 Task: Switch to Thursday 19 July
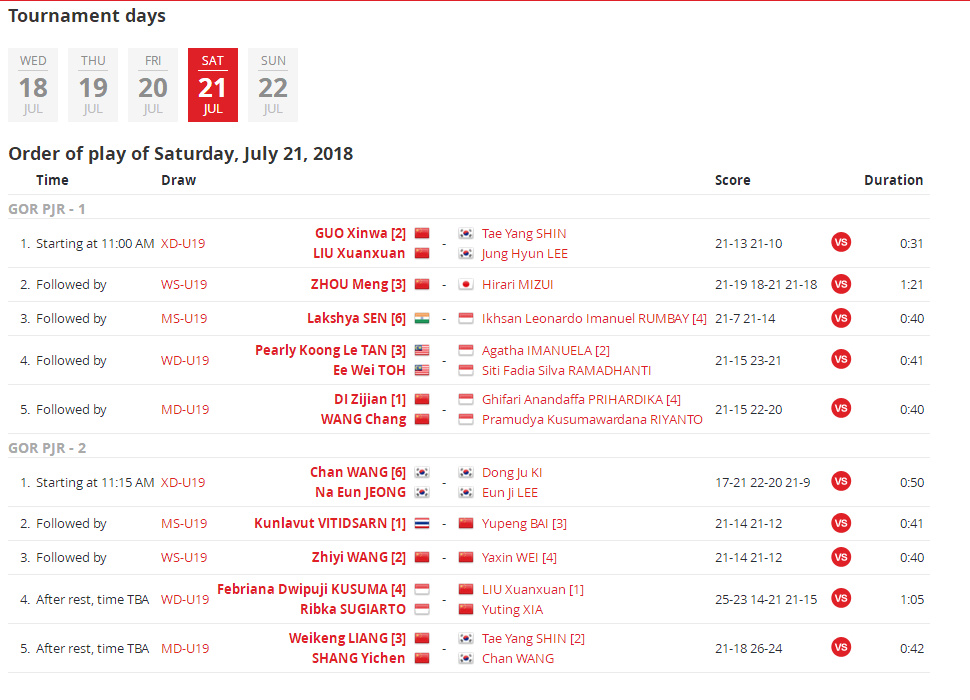(x=93, y=85)
